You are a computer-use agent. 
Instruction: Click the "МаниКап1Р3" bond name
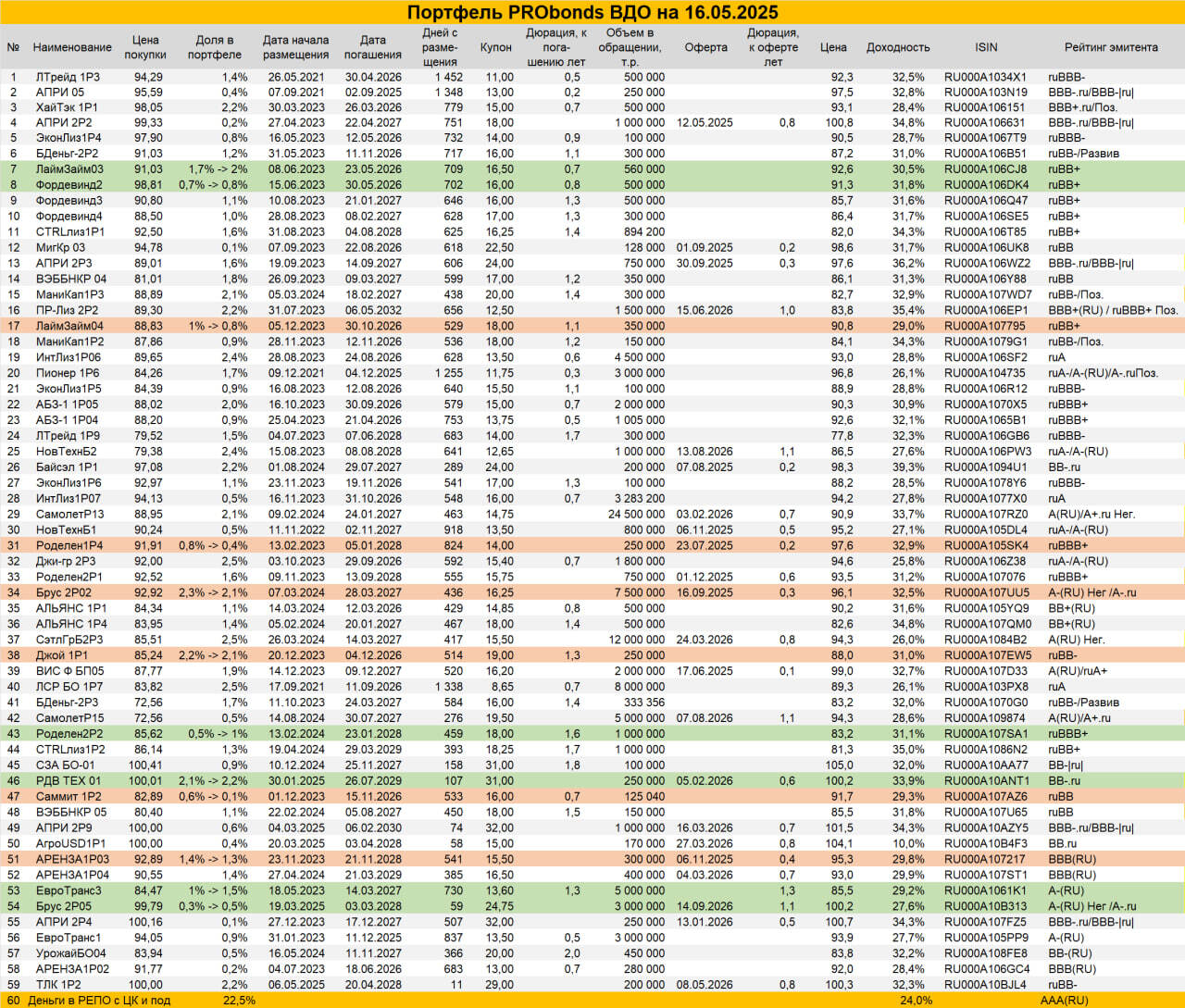coord(70,294)
